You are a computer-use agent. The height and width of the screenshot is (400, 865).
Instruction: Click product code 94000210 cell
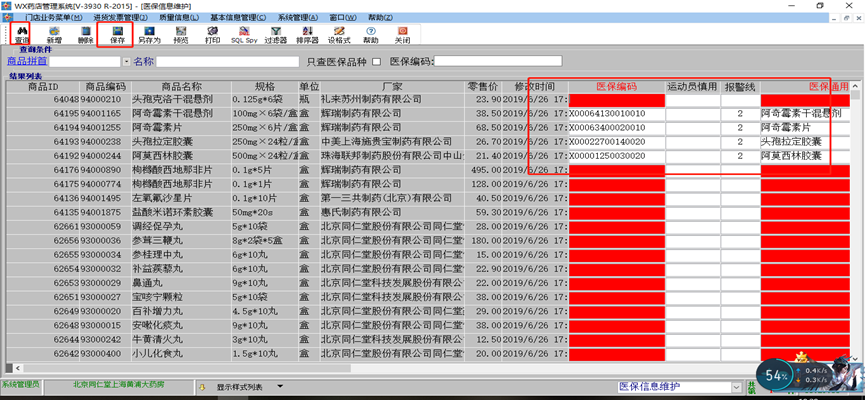[x=105, y=100]
